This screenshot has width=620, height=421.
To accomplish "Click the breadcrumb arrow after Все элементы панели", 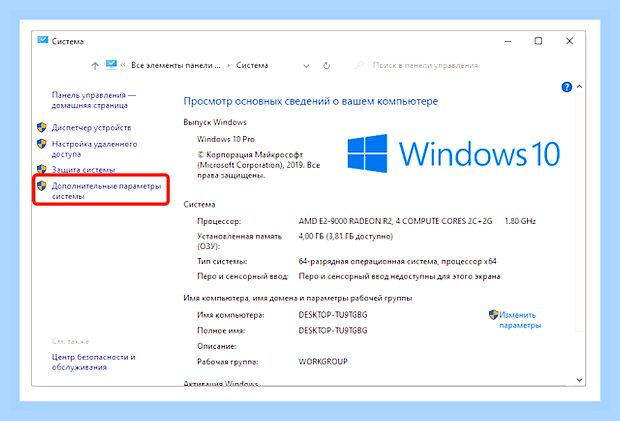I will [x=228, y=66].
